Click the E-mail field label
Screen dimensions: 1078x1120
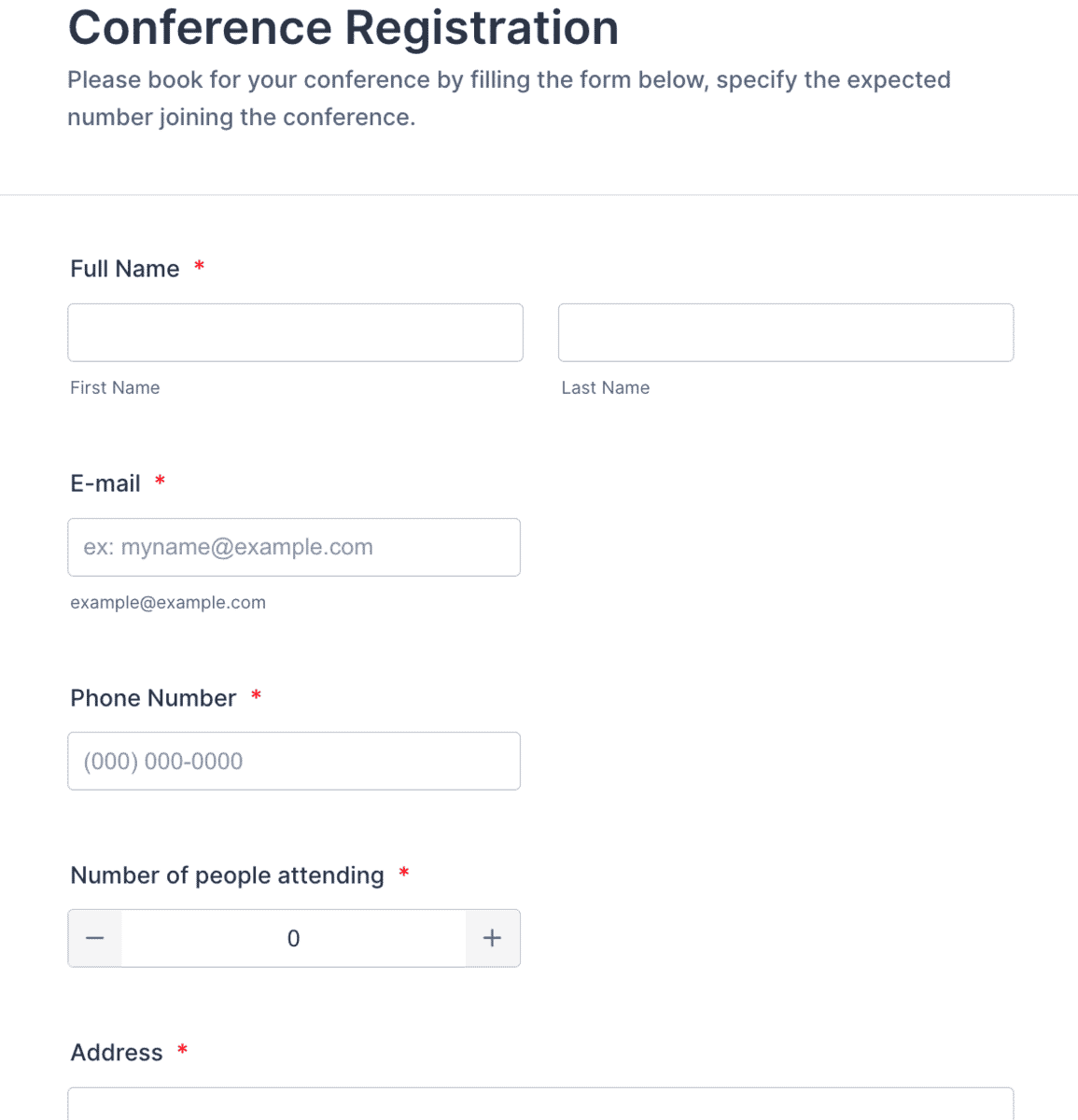[105, 483]
